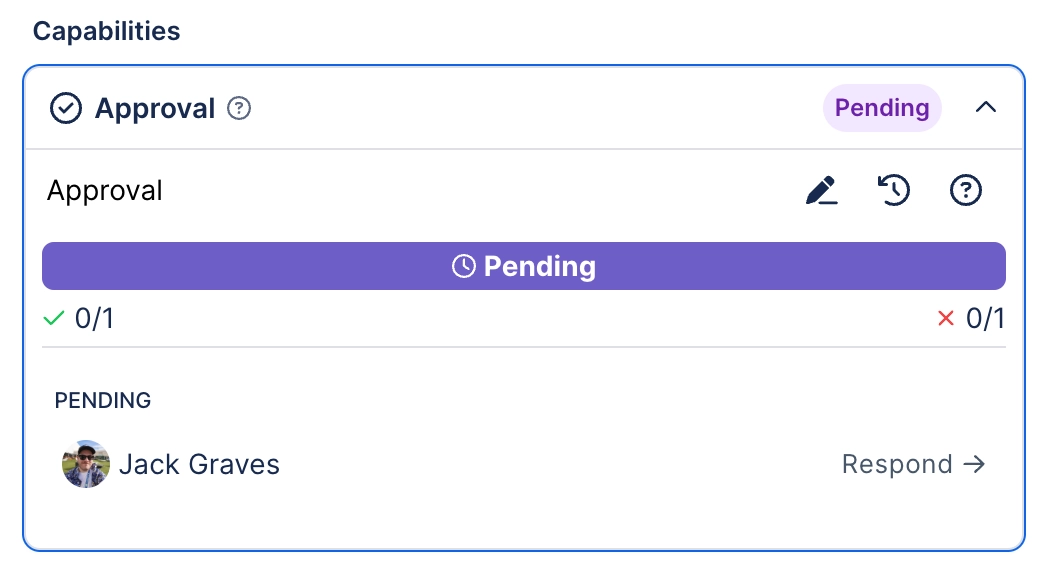Open approval history with the clock-arrow icon
Viewport: 1040px width, 572px height.
[893, 190]
